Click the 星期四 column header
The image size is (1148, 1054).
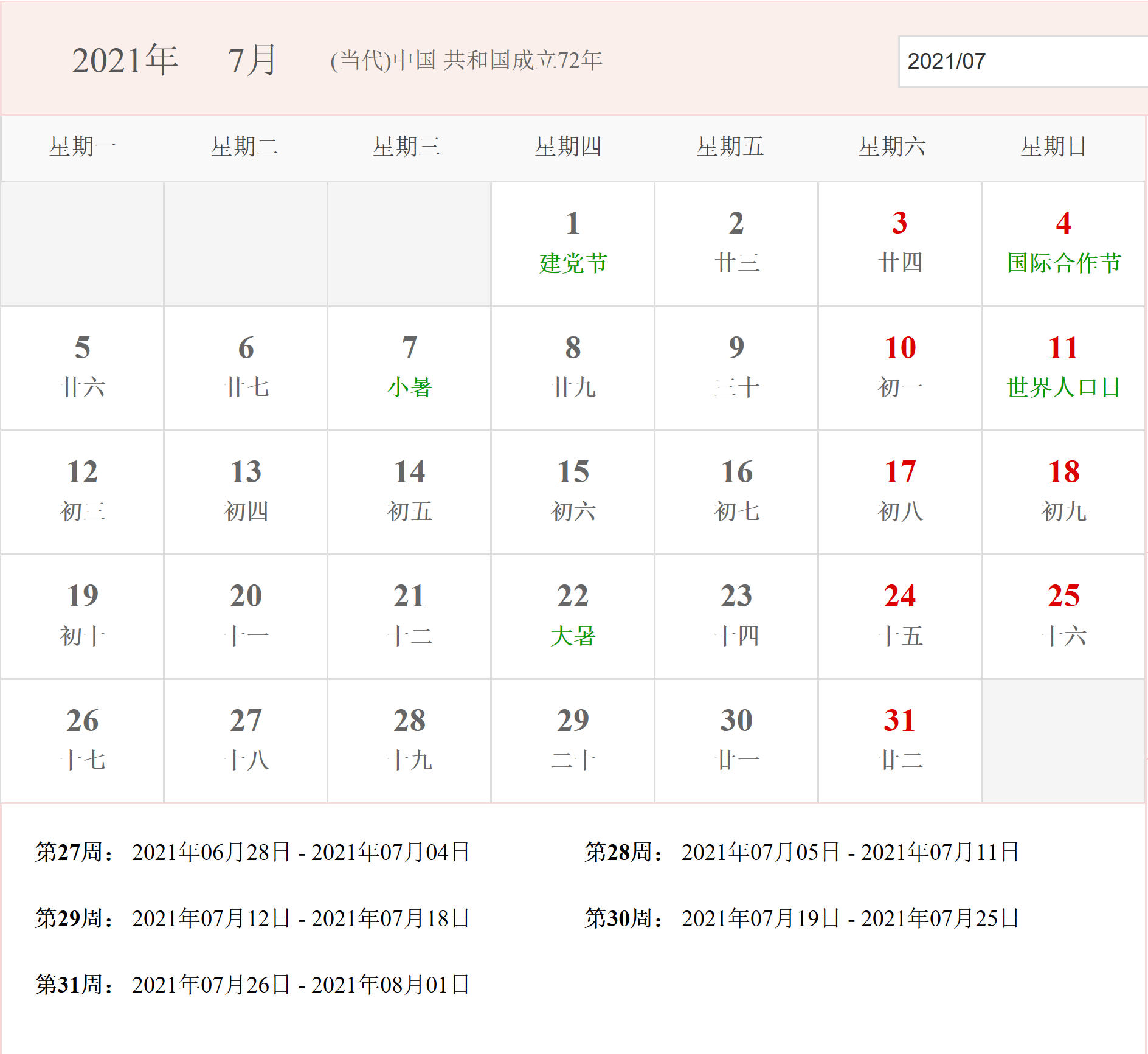pos(568,147)
